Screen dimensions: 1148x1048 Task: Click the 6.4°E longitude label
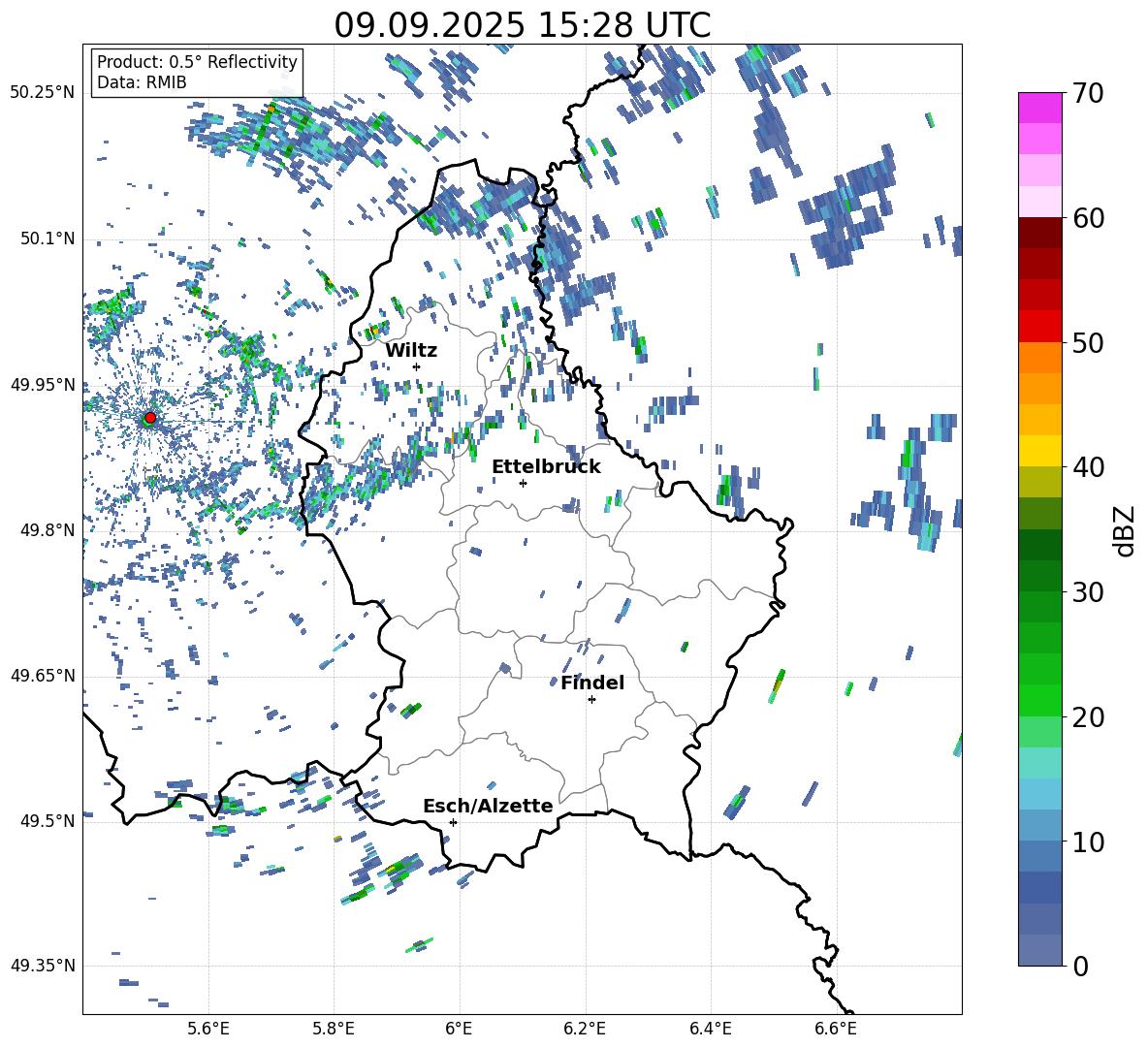710,1029
